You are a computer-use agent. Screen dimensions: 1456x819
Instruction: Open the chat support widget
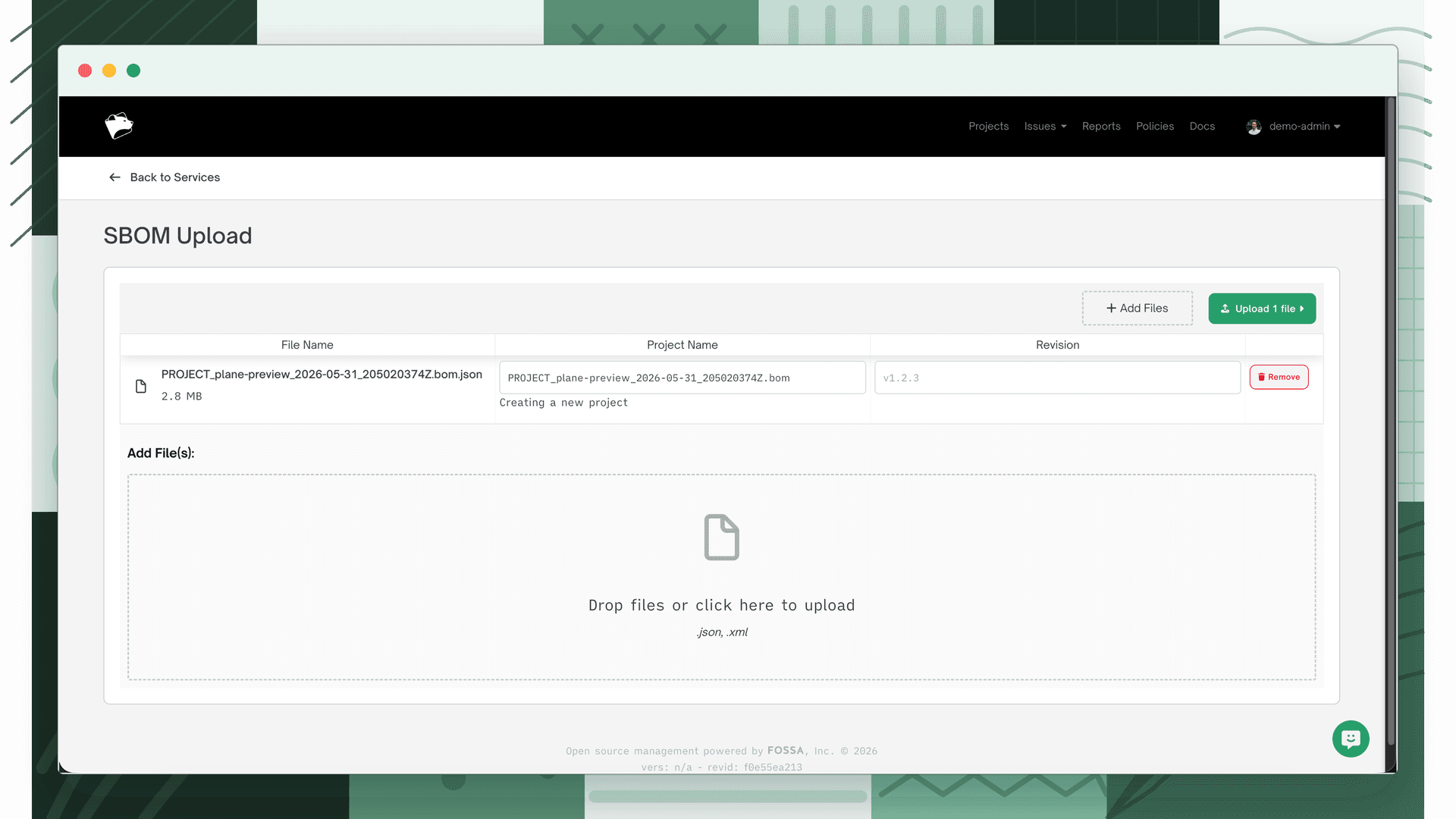click(x=1351, y=739)
